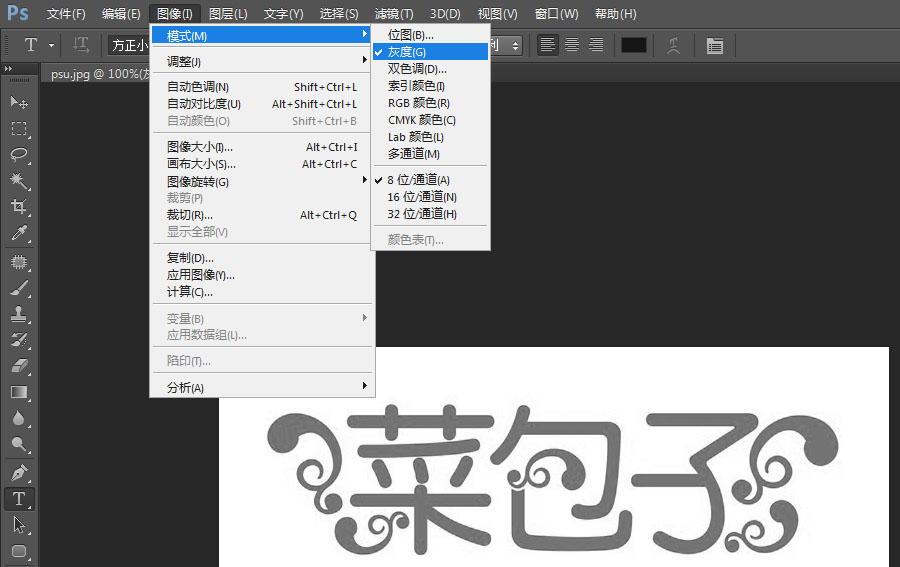Open the 滤镜 menu
900x567 pixels.
(393, 14)
